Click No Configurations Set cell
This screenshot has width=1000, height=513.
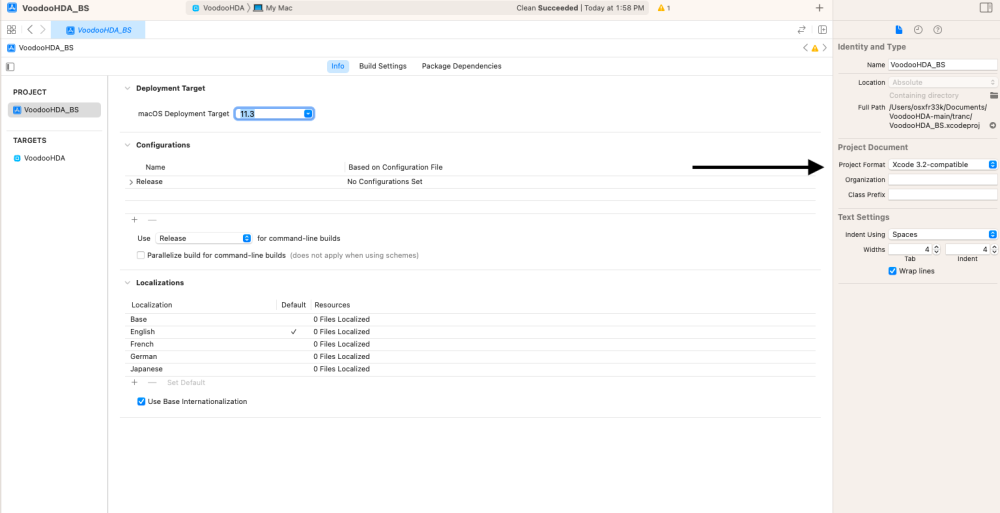click(x=385, y=182)
